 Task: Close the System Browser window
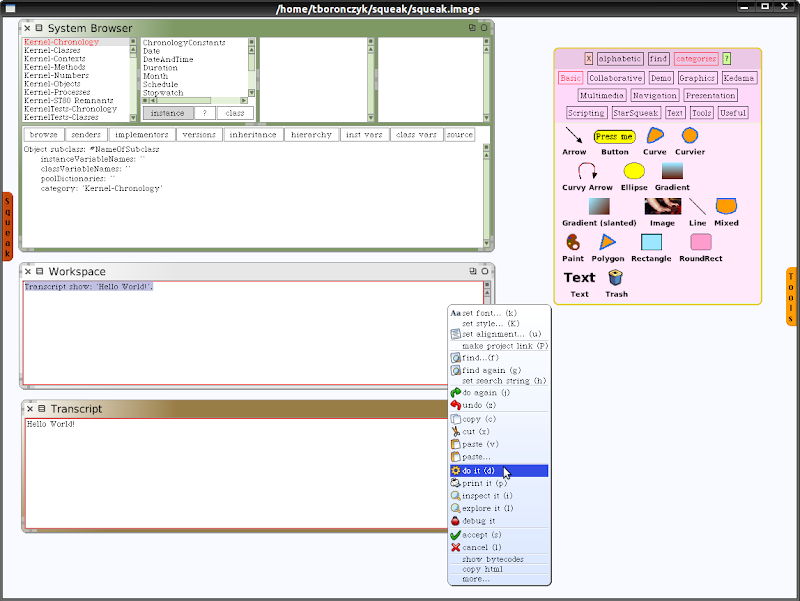pyautogui.click(x=27, y=28)
